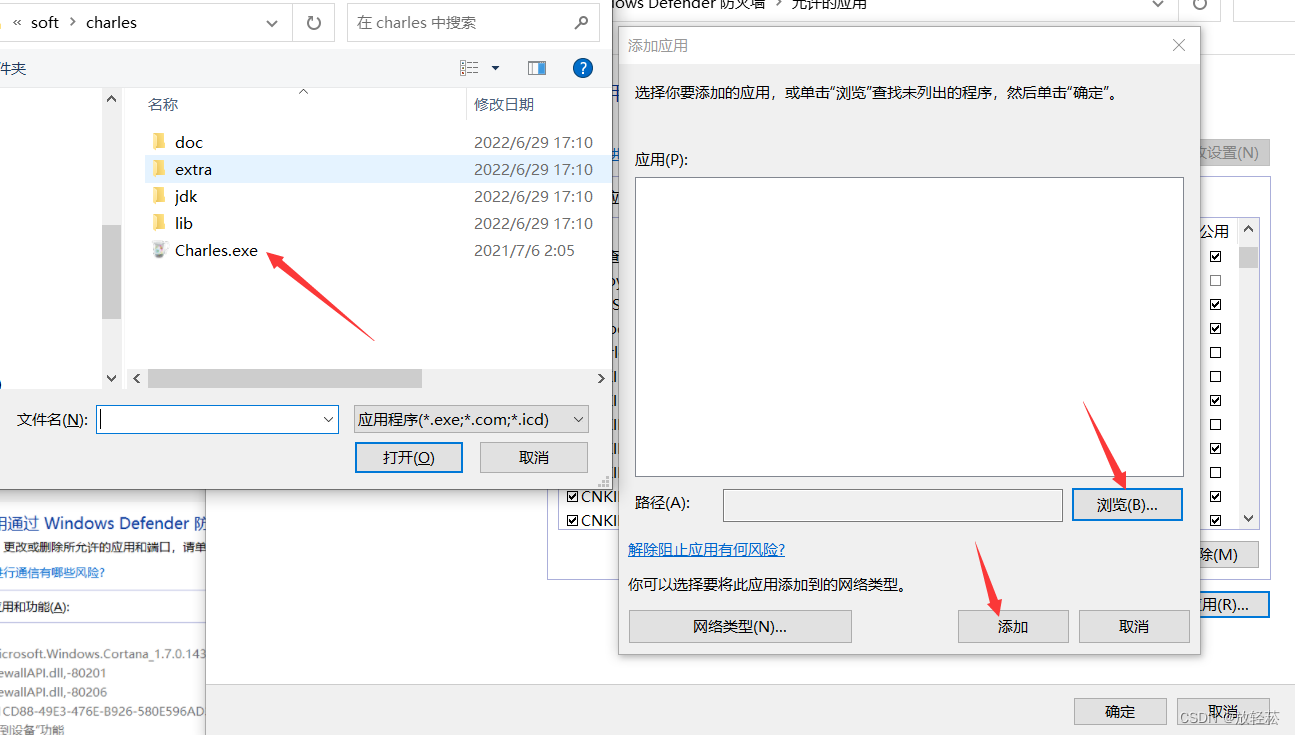Viewport: 1295px width, 735px height.
Task: Toggle the preview pane icon
Action: 537,68
